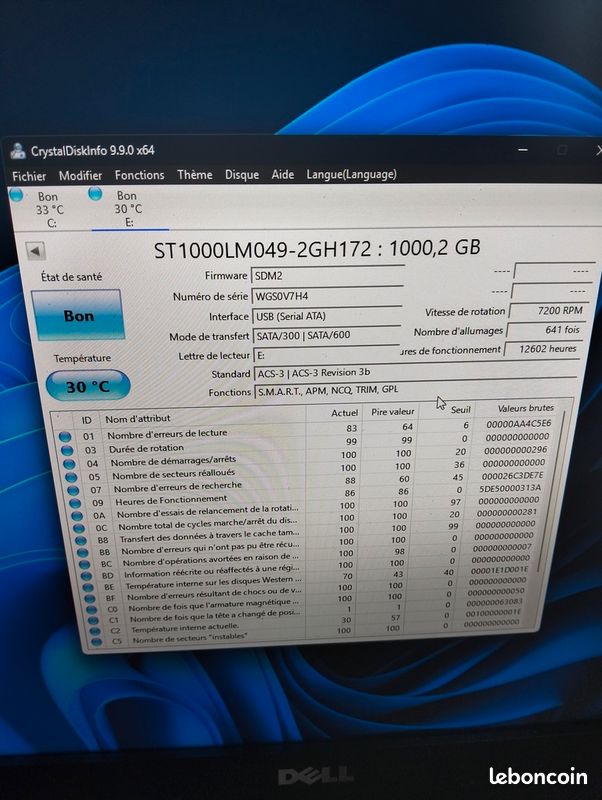
Task: Click status icon for attribute 0A
Action: (78, 516)
